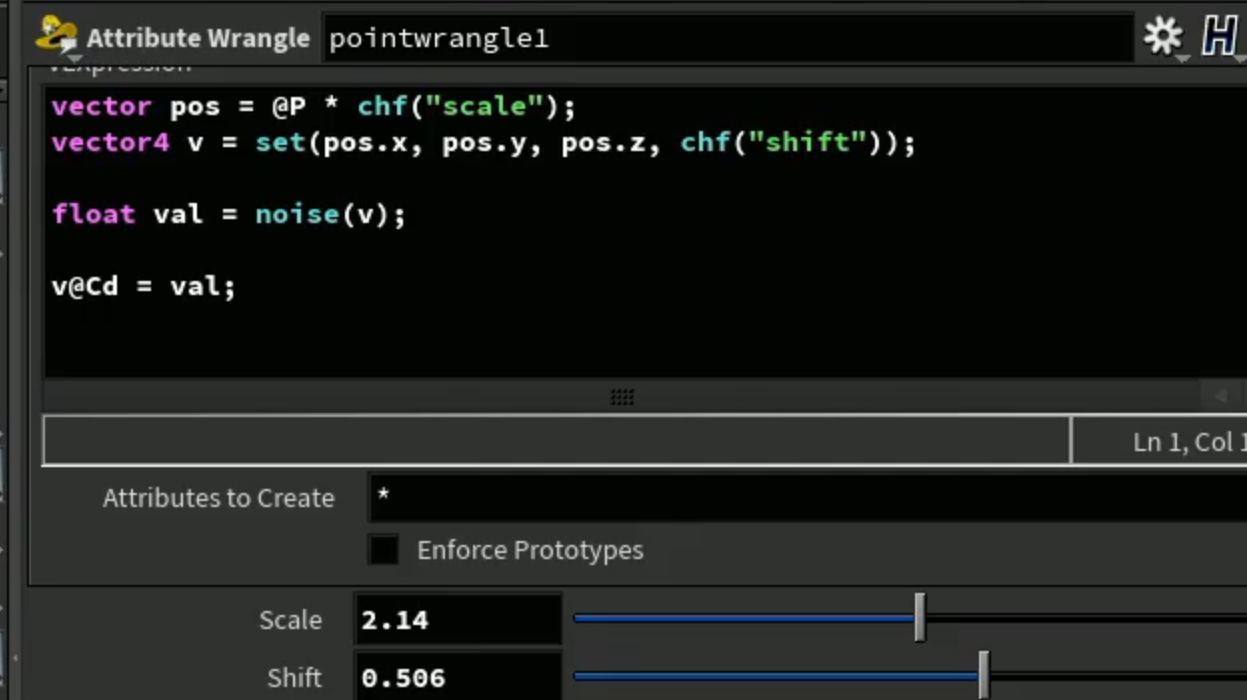Click the Scale slider handle
Viewport: 1247px width, 700px height.
pyautogui.click(x=920, y=618)
